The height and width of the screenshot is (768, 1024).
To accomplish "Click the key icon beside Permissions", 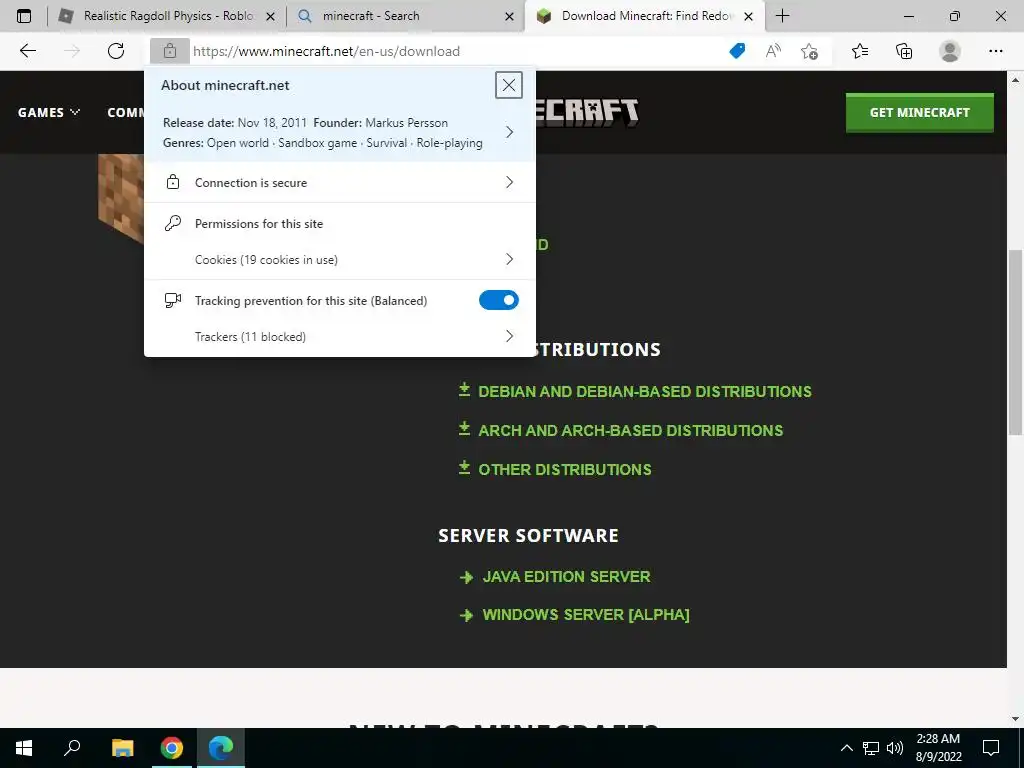I will tap(173, 223).
